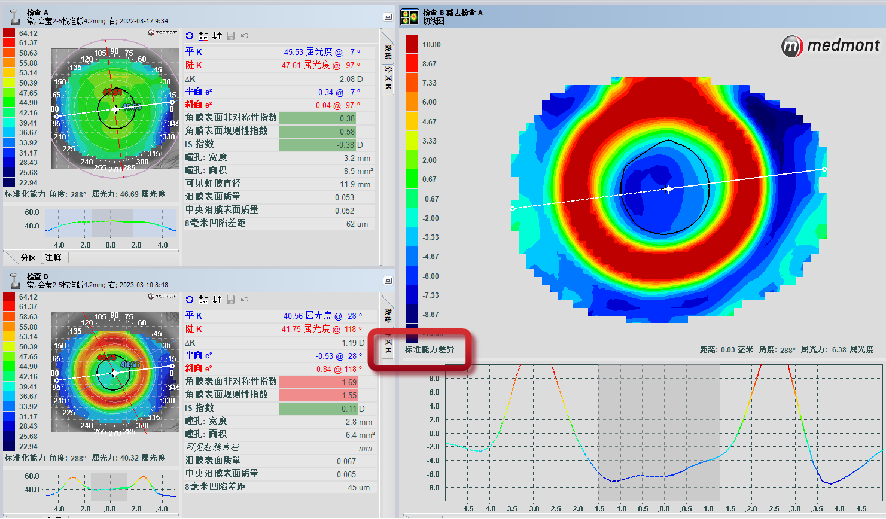Switch to the 分区 tab below Exam A profile
The height and width of the screenshot is (519, 886).
pos(28,258)
